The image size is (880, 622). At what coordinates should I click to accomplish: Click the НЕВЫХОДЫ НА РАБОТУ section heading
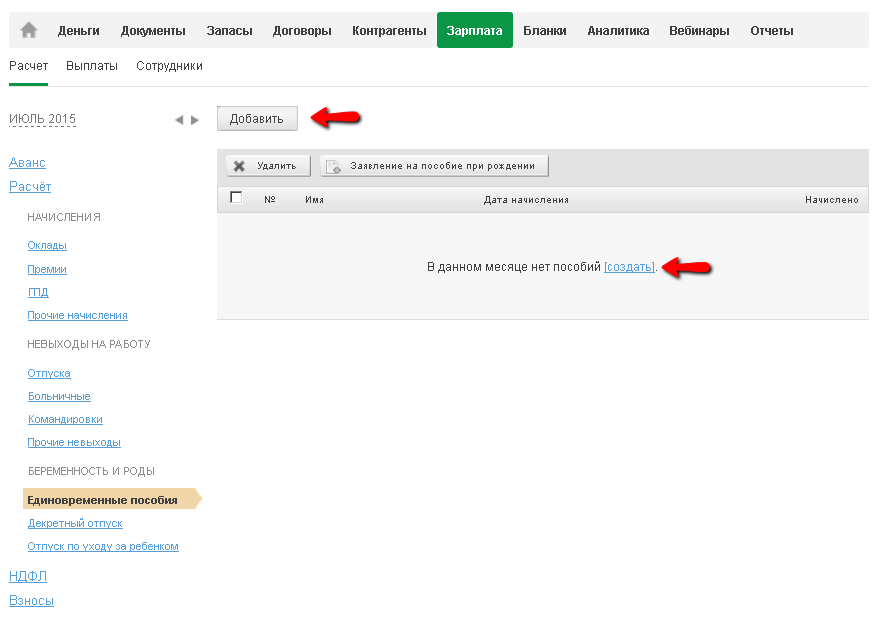click(89, 344)
